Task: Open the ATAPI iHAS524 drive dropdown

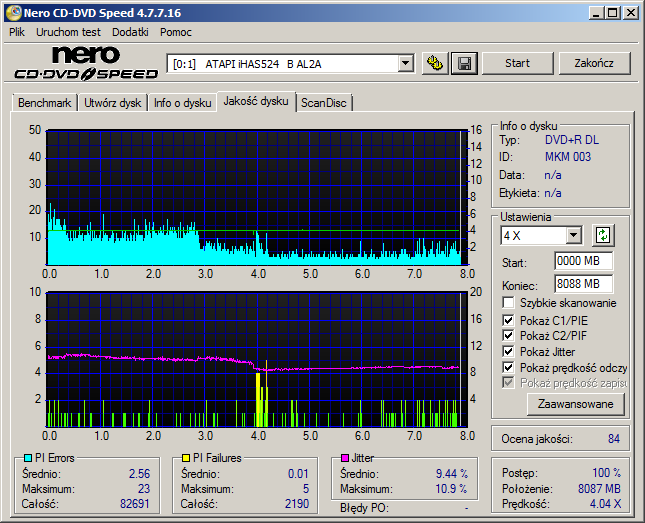Action: (406, 63)
